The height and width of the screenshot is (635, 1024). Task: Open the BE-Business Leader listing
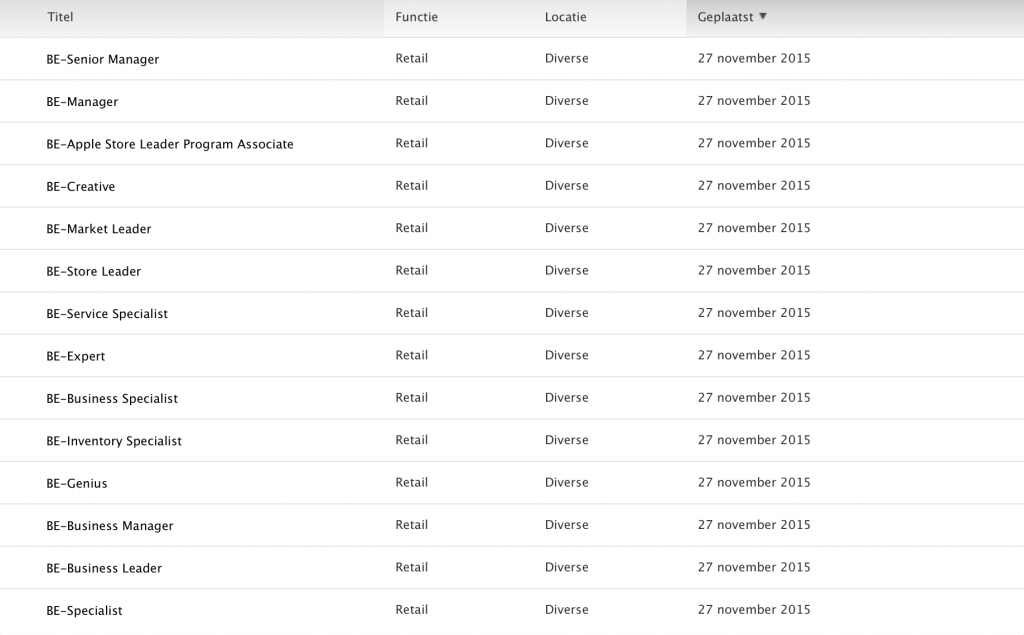click(x=104, y=568)
